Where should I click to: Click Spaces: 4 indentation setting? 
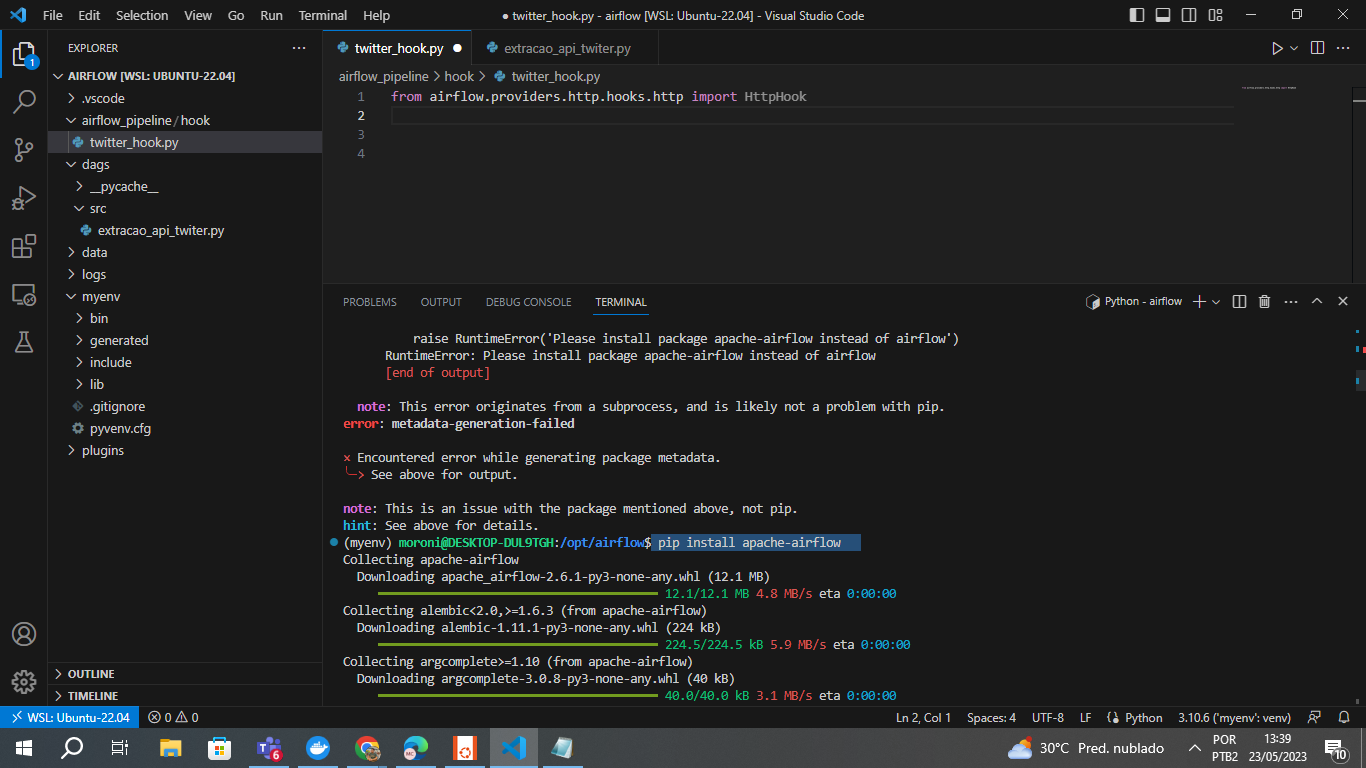991,717
